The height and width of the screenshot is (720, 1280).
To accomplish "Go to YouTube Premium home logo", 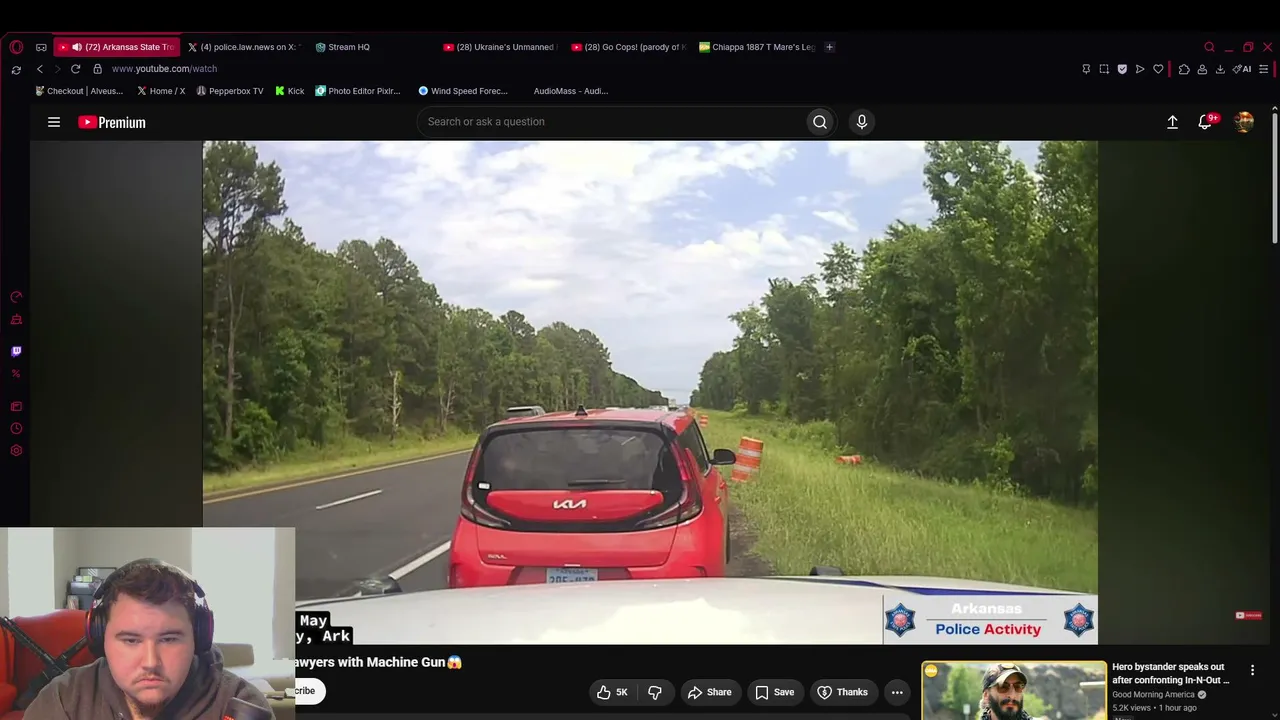I will point(112,122).
